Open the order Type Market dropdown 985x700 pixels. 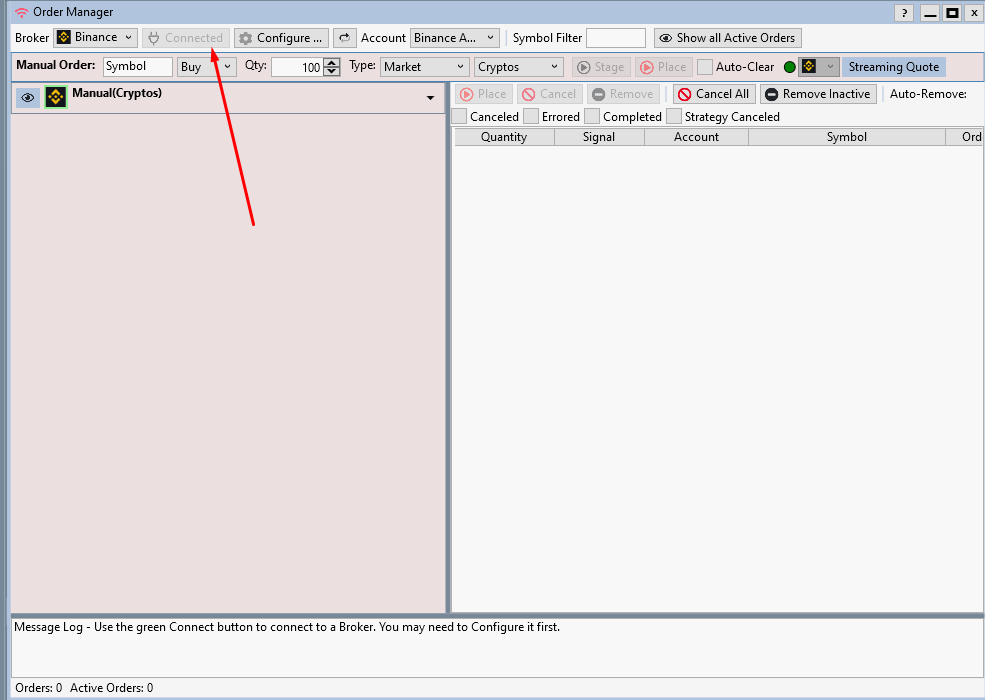coord(425,67)
